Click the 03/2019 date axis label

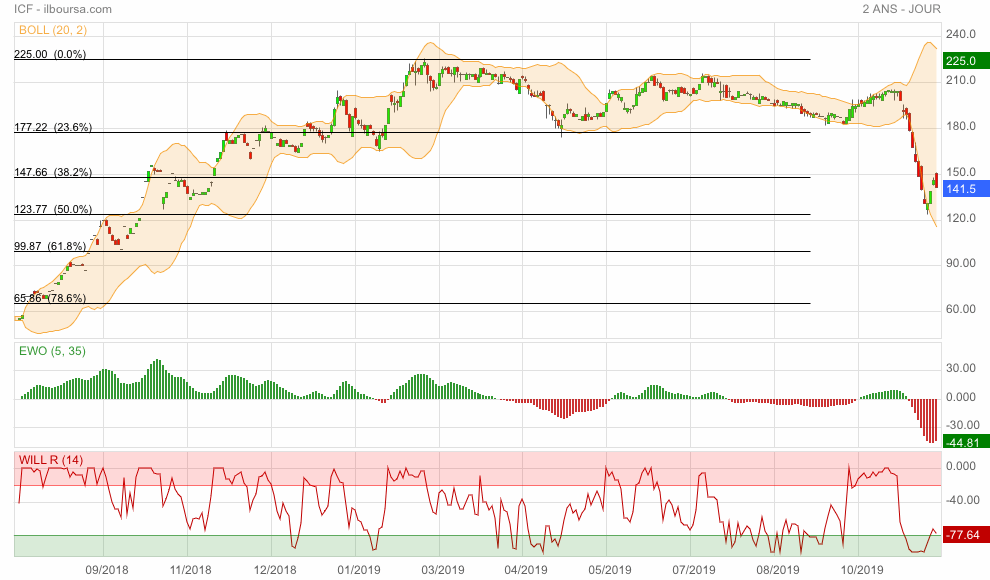point(443,570)
